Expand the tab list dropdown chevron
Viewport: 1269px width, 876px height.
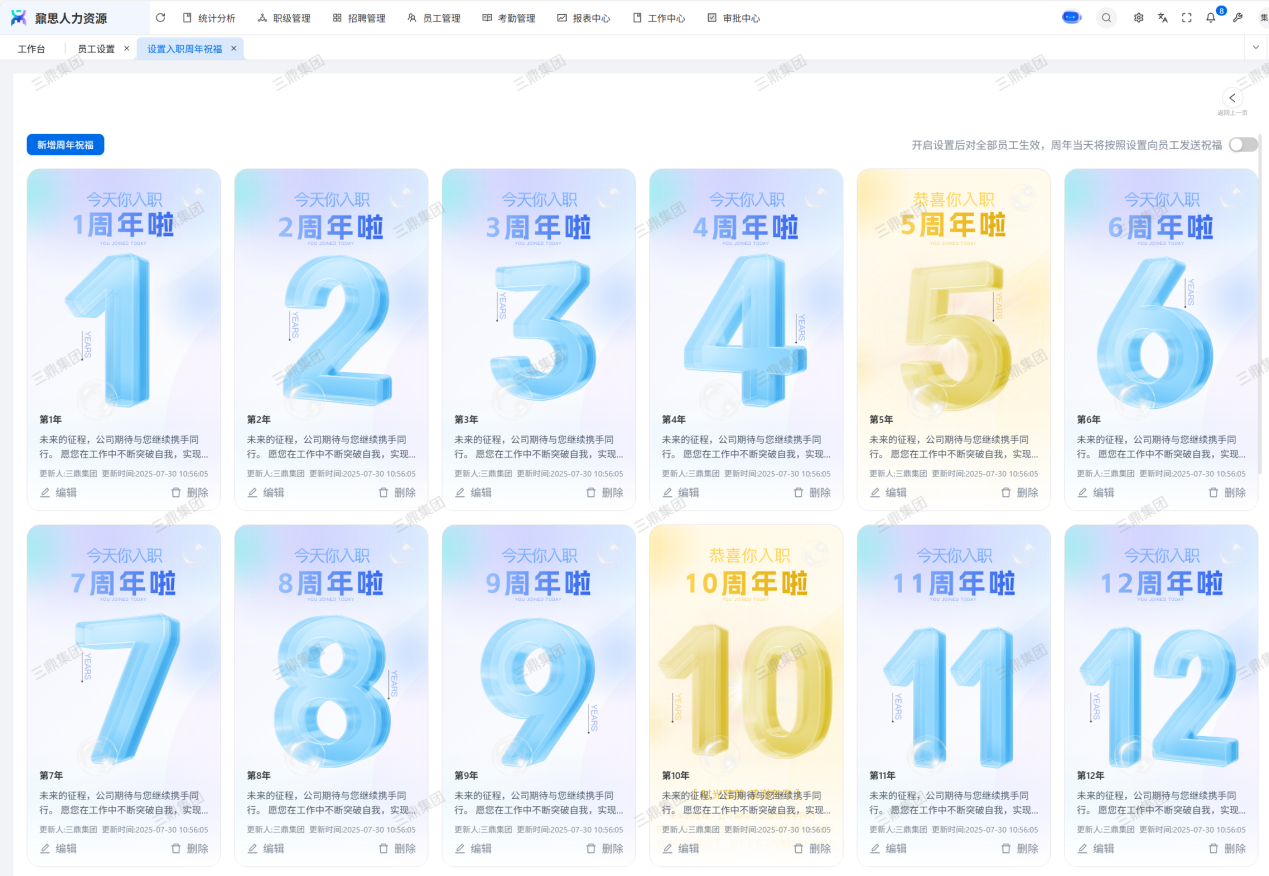1256,48
